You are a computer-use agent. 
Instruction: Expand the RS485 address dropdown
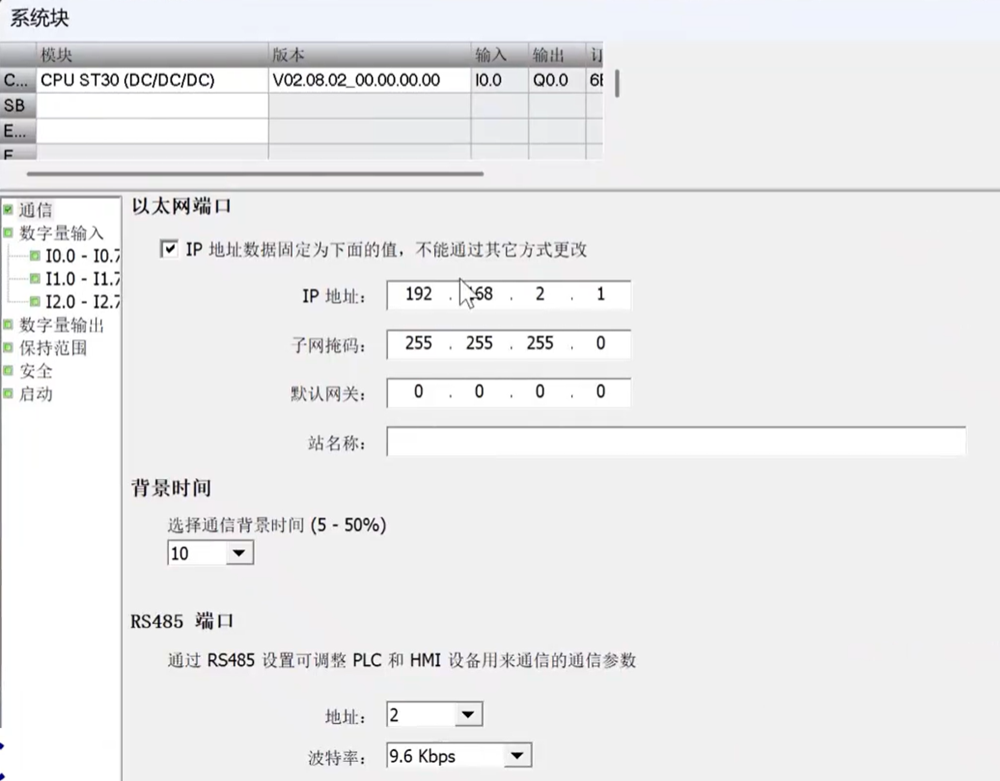pyautogui.click(x=467, y=715)
